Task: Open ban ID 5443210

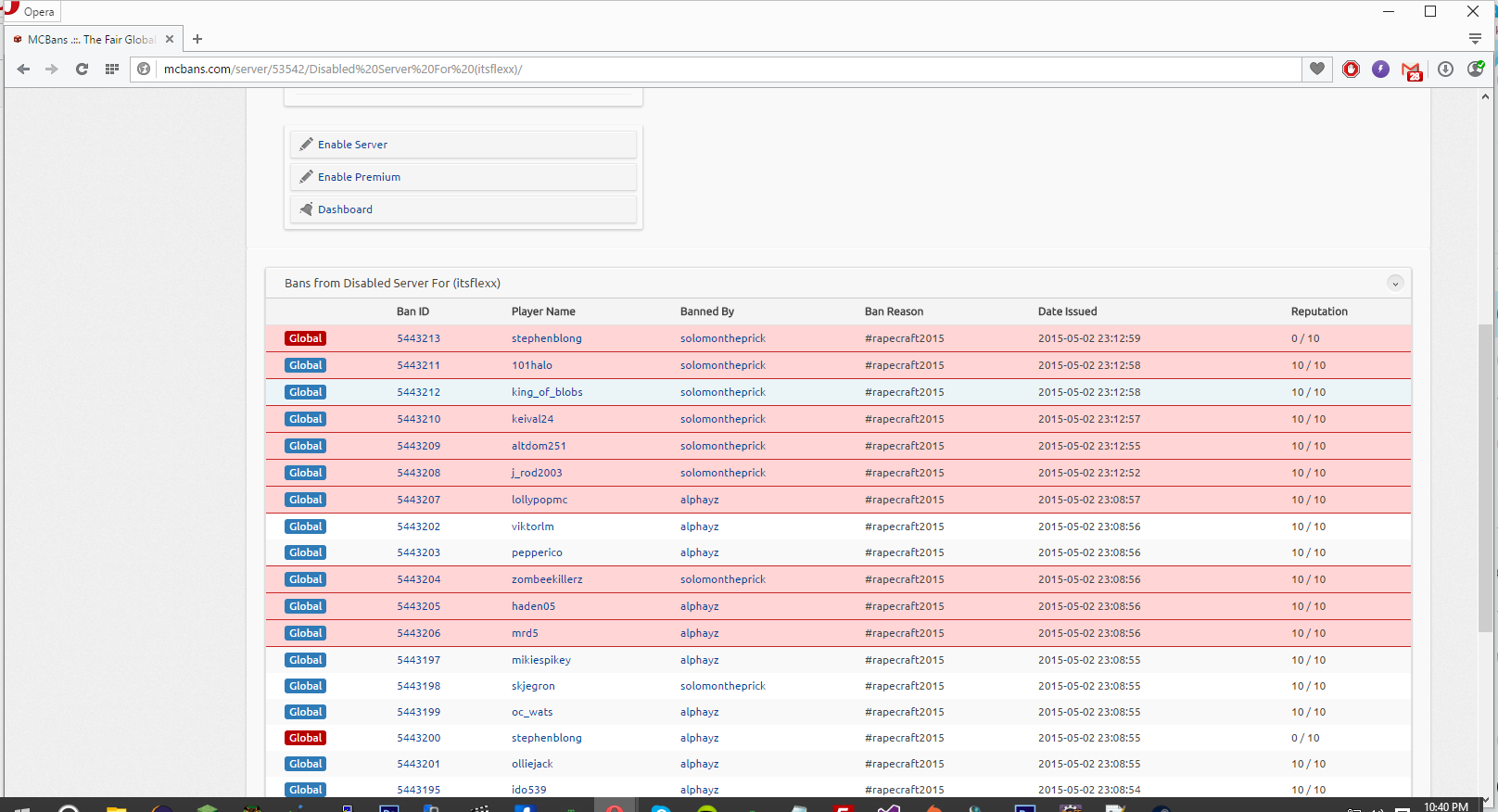Action: (x=418, y=419)
